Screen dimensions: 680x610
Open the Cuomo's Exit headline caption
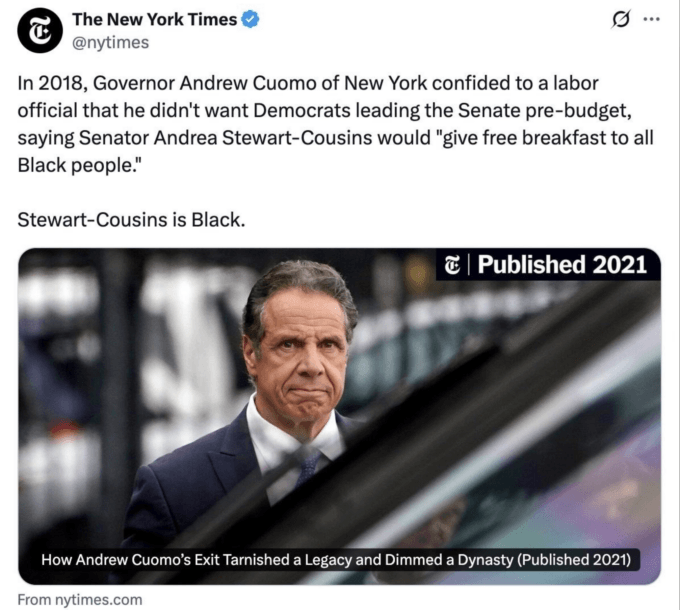pyautogui.click(x=336, y=559)
